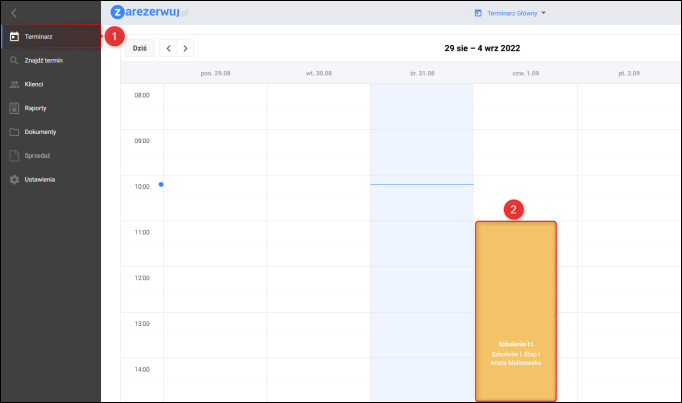Click the czw. 1.09 day header
The image size is (682, 403).
point(525,73)
